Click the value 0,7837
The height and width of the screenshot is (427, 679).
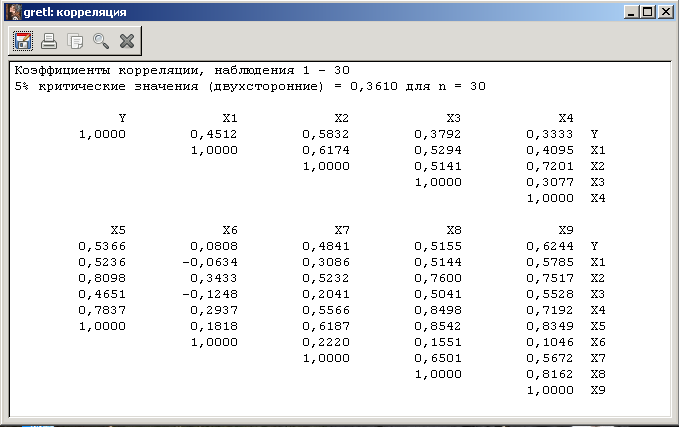102,310
